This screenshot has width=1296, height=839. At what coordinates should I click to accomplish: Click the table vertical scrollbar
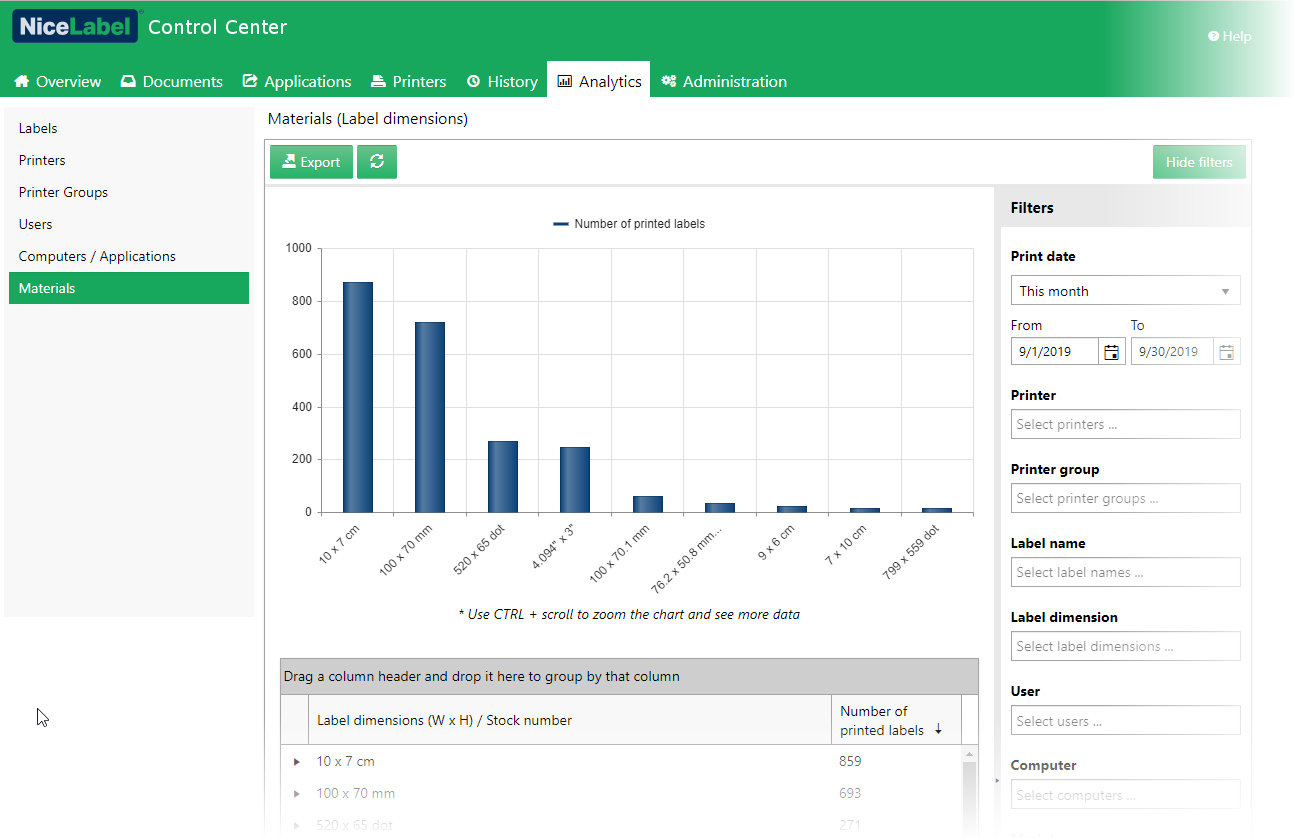pos(970,790)
